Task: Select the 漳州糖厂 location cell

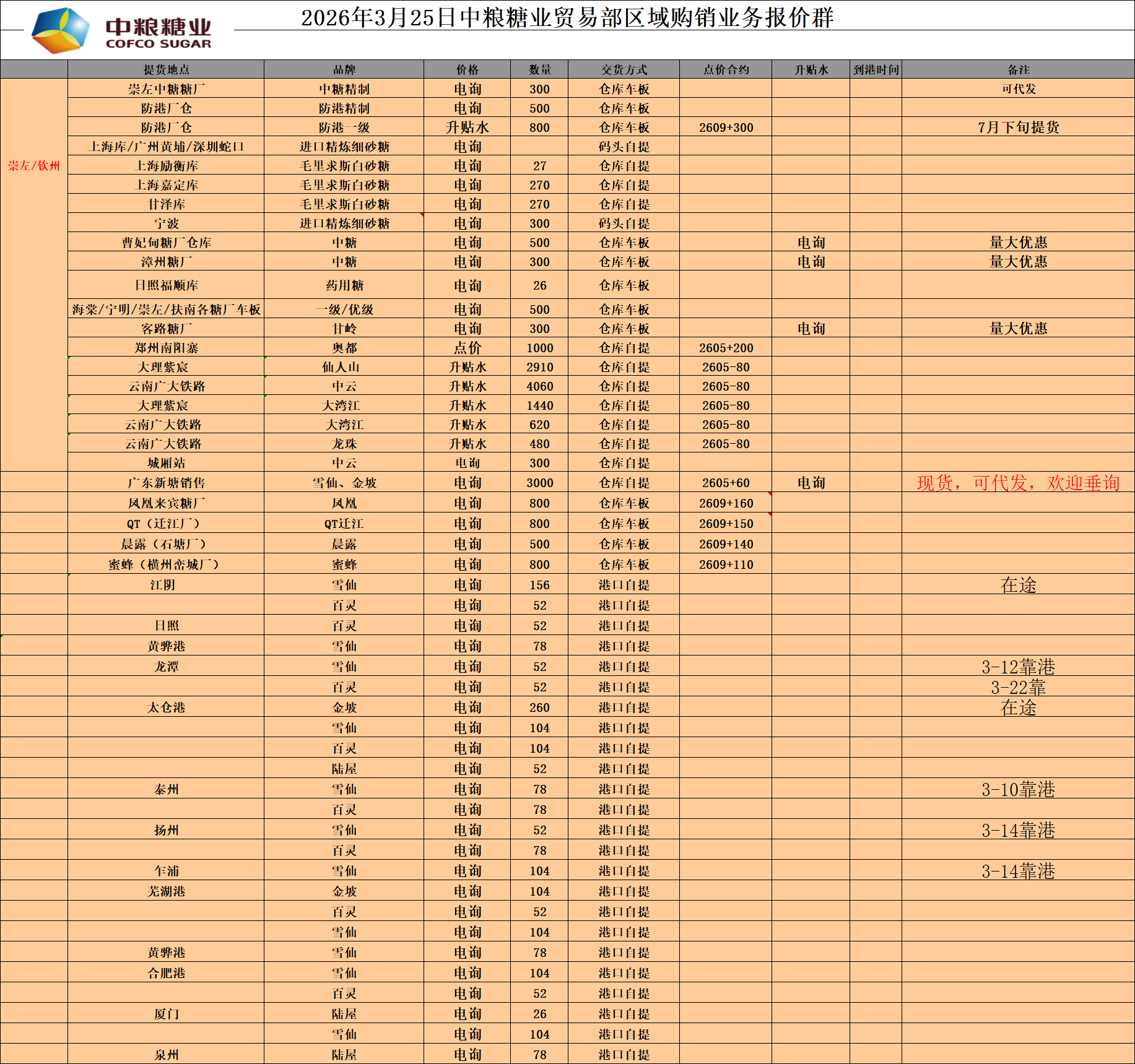Action: 166,261
